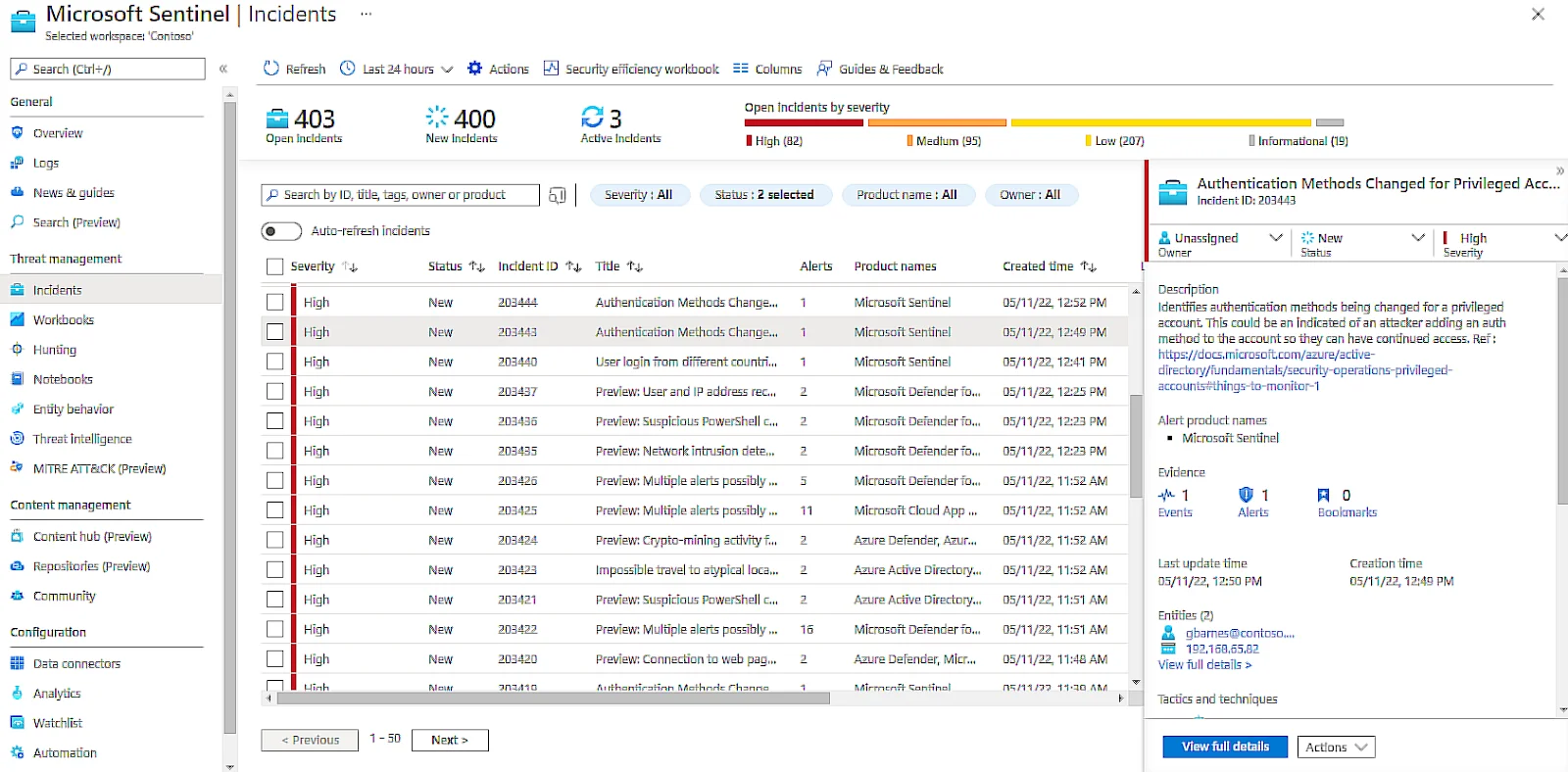
Task: Click the yellow Low severity bar
Action: coord(1161,123)
